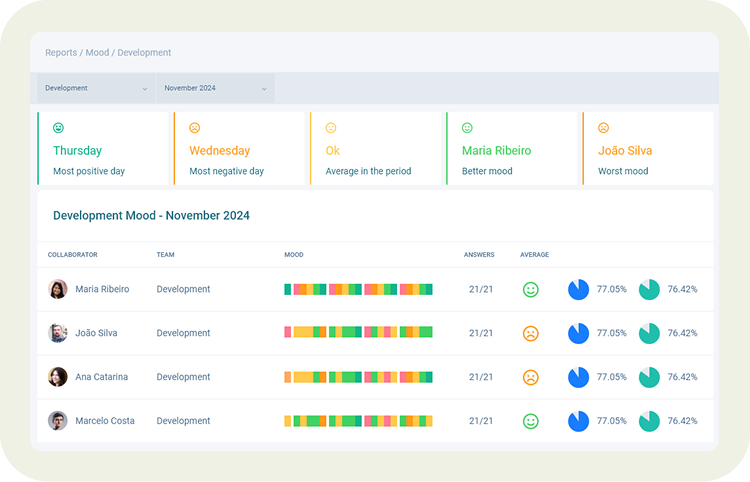
Task: Open the Development team dropdown
Action: [x=96, y=88]
